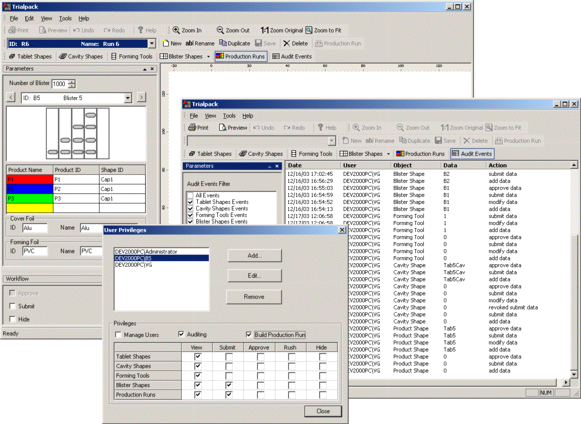Expand the Blister Shapes arrow in back window
Screen dimensions: 581x424
pos(208,57)
